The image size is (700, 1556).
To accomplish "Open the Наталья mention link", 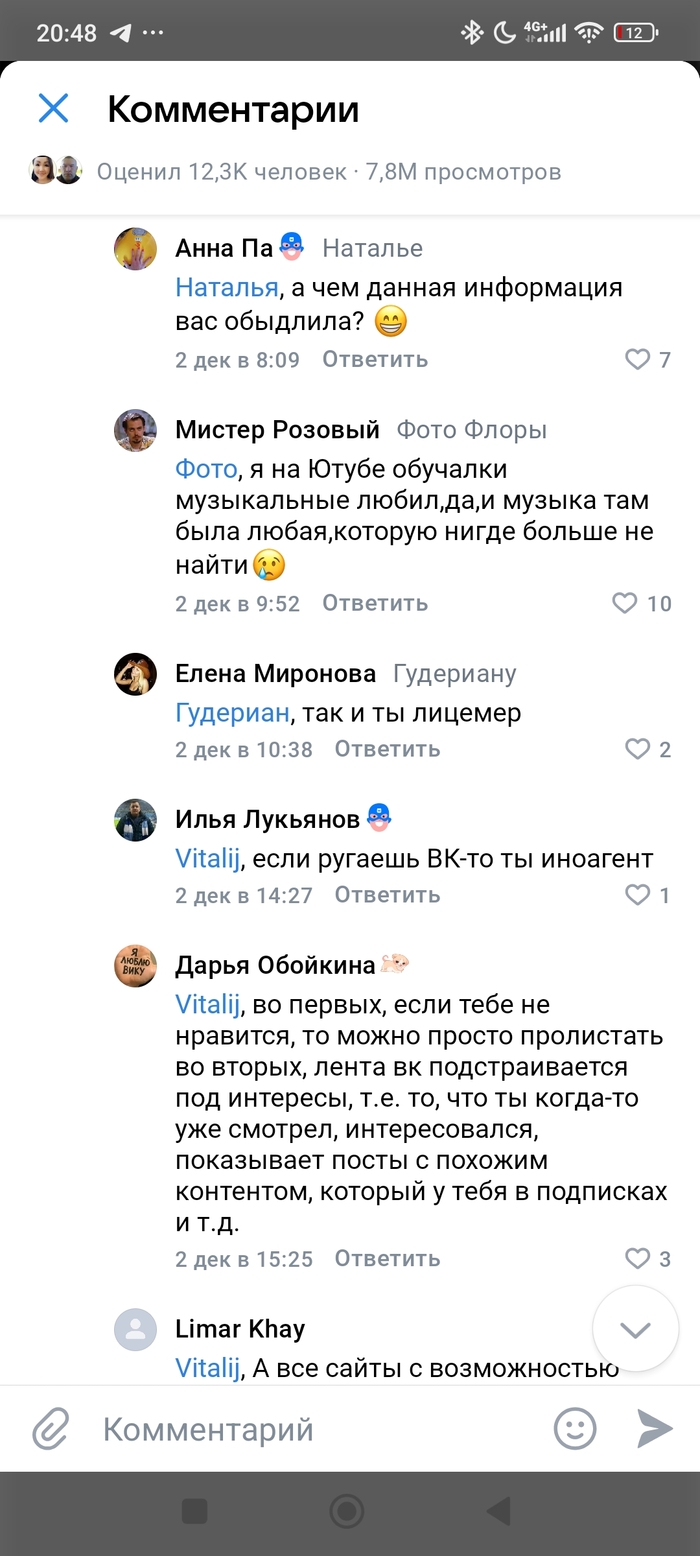I will coord(226,288).
